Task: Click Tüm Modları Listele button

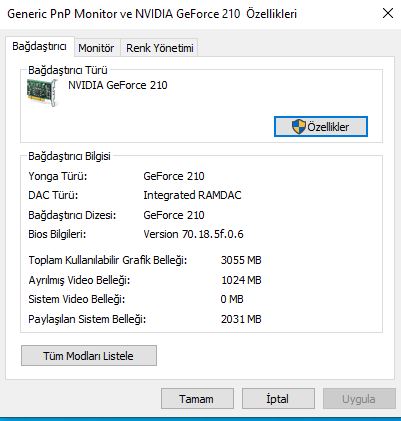Action: [89, 356]
